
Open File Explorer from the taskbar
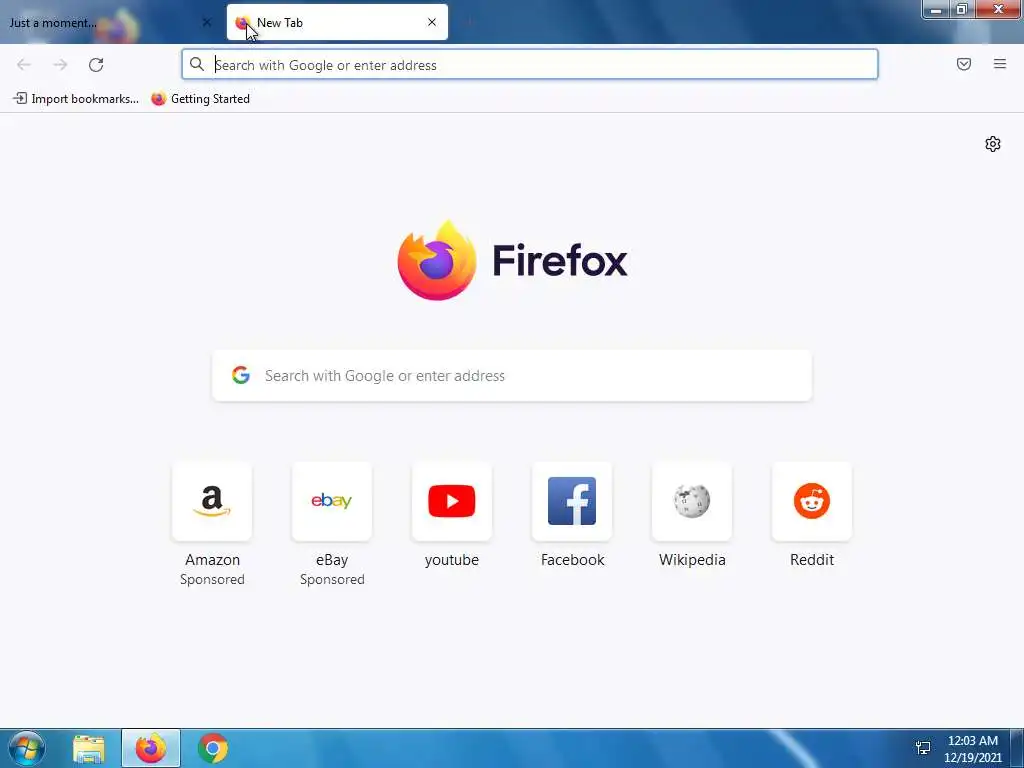click(x=89, y=749)
